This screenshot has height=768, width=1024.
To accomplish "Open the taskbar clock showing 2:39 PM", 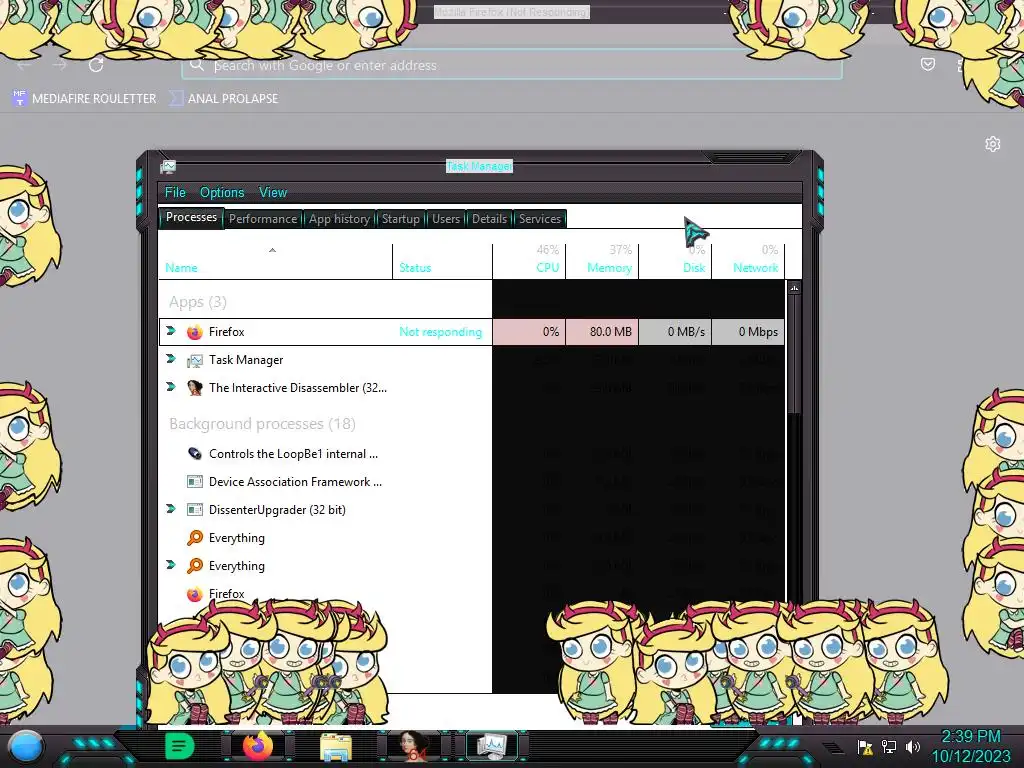I will point(970,746).
